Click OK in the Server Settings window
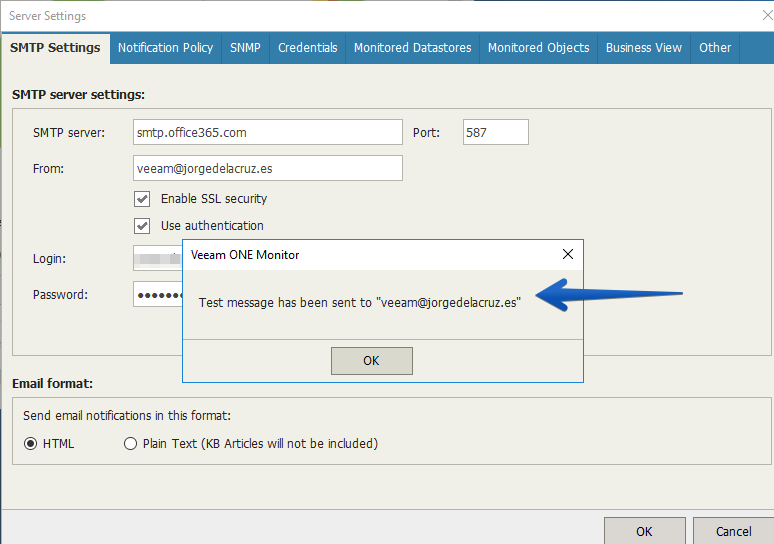The height and width of the screenshot is (544, 774). tap(644, 531)
